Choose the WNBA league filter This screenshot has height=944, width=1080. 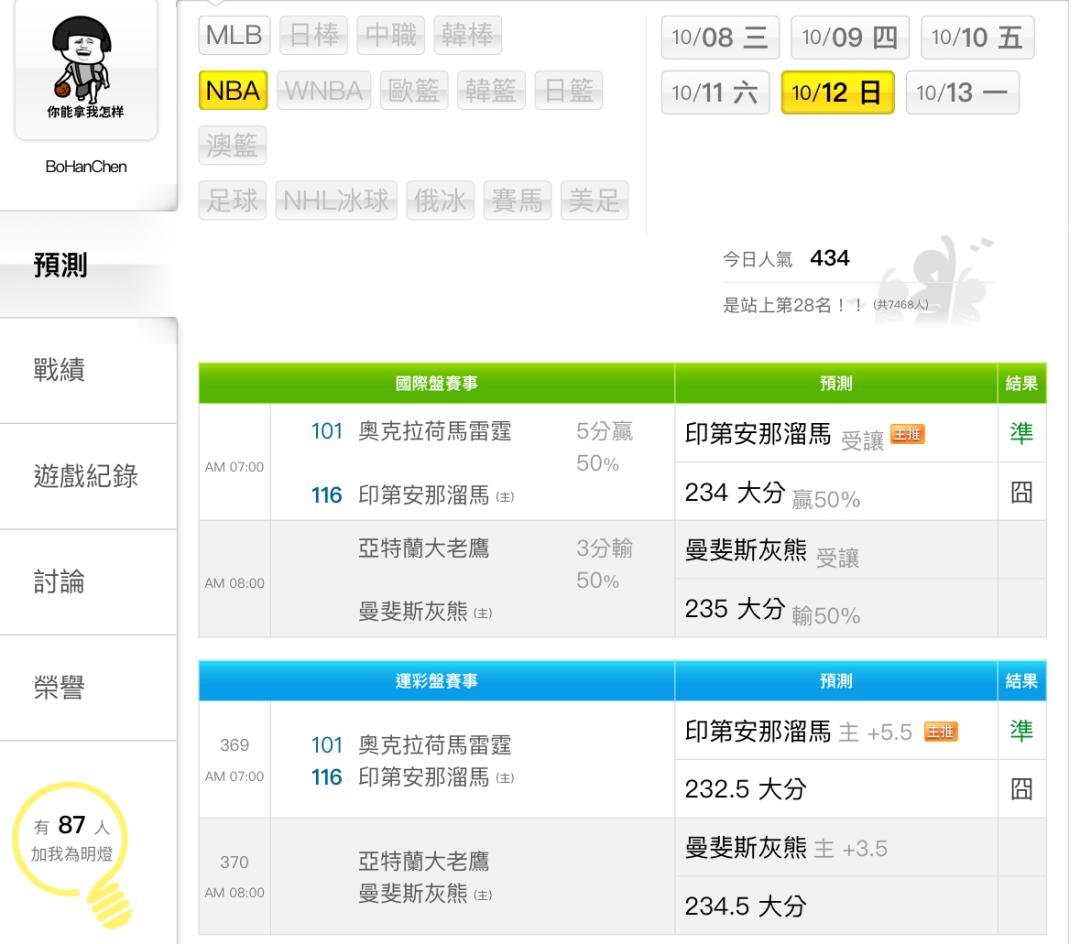point(327,92)
